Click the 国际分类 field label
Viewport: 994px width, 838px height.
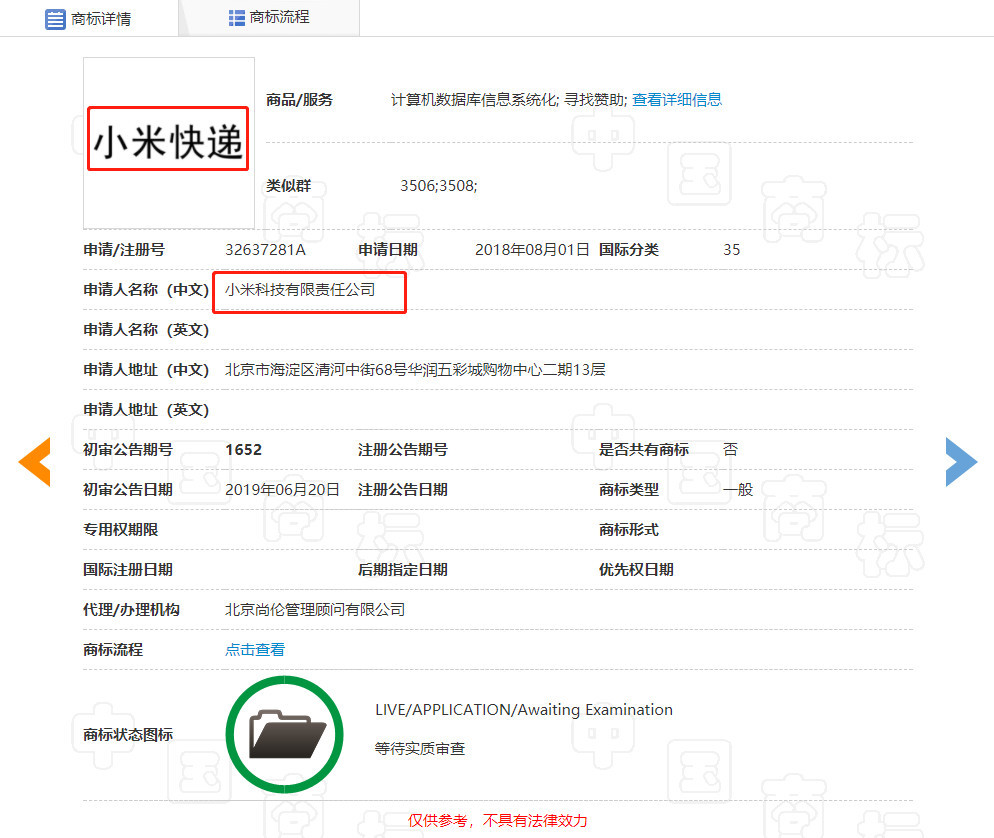629,250
